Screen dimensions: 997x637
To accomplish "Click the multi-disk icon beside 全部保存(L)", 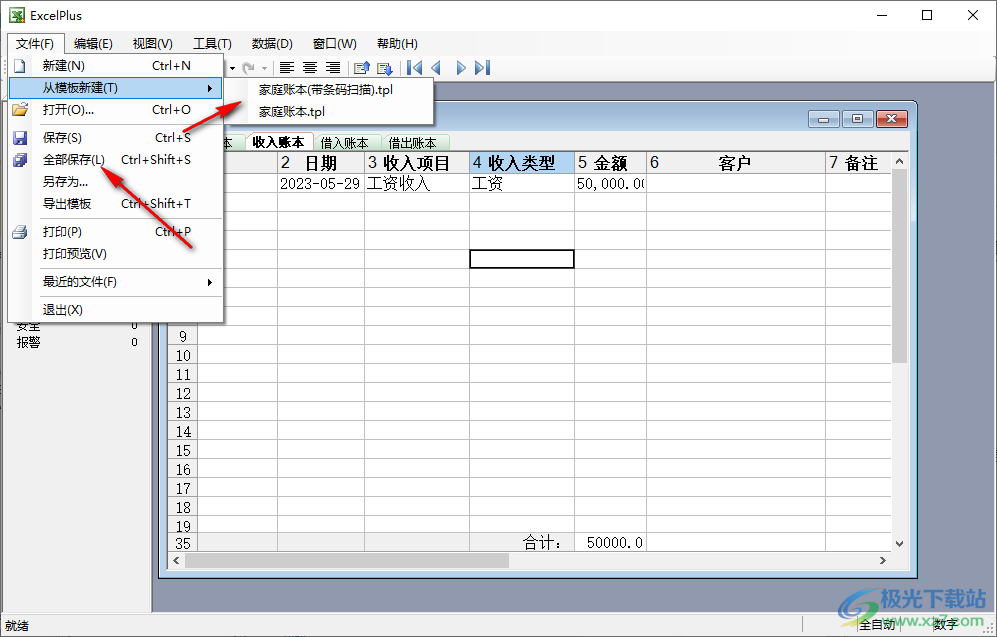I will click(20, 160).
